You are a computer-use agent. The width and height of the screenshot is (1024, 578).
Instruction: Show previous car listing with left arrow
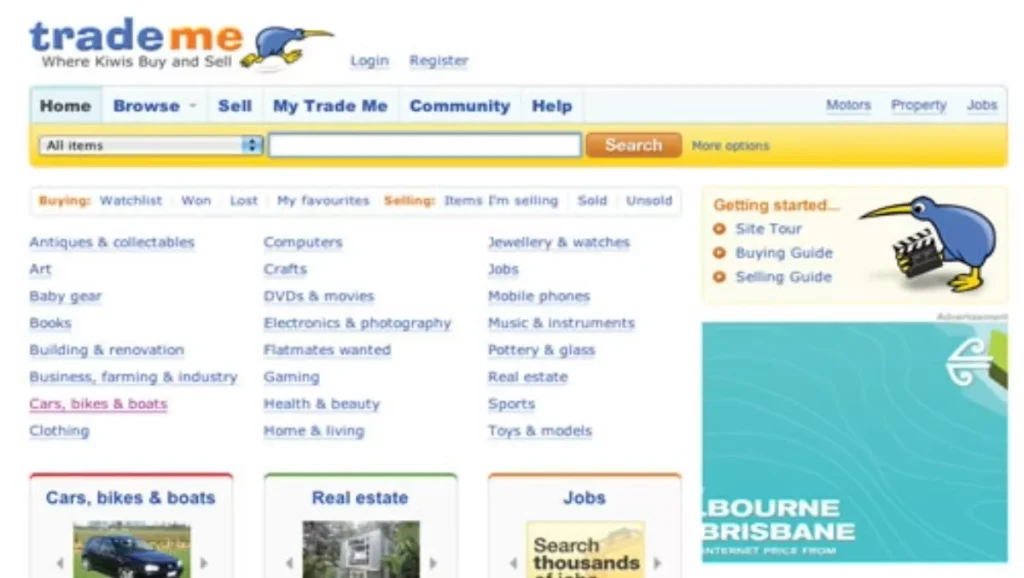(60, 562)
